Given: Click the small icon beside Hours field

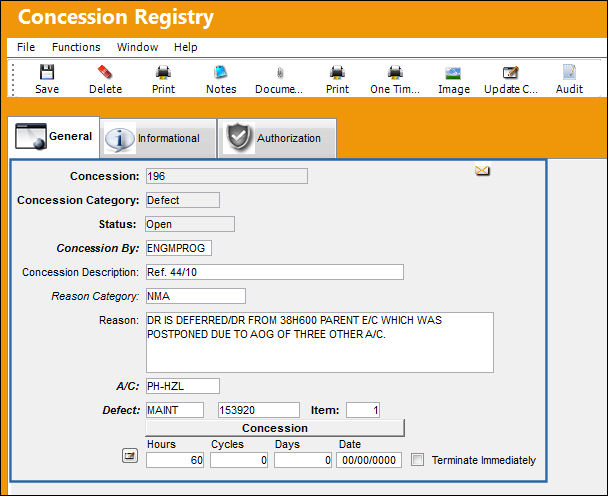Looking at the screenshot, I should tap(130, 456).
